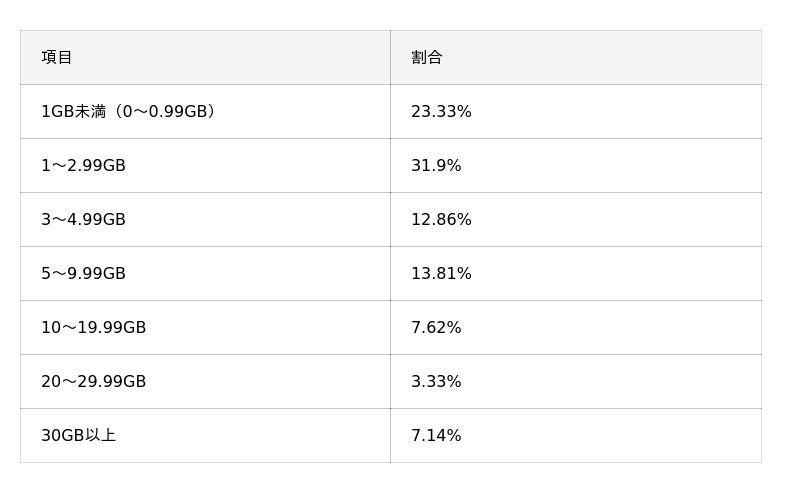Screen dimensions: 800x493
Task: Select the 30GB以上 row label
Action: click(78, 436)
